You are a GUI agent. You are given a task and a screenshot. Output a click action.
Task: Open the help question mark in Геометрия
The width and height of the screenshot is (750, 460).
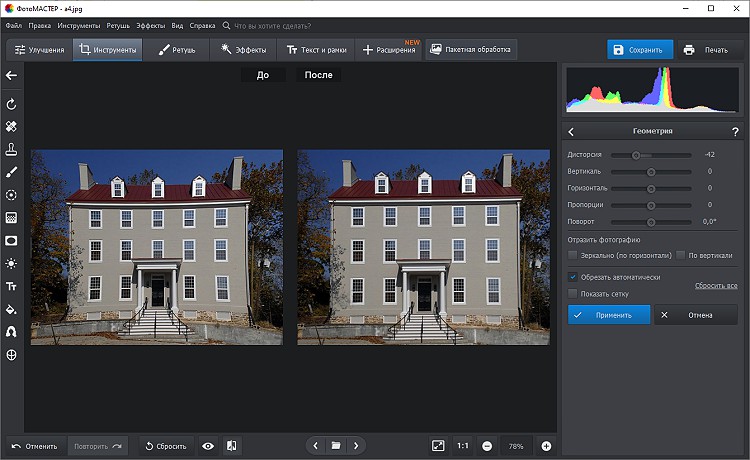click(735, 131)
